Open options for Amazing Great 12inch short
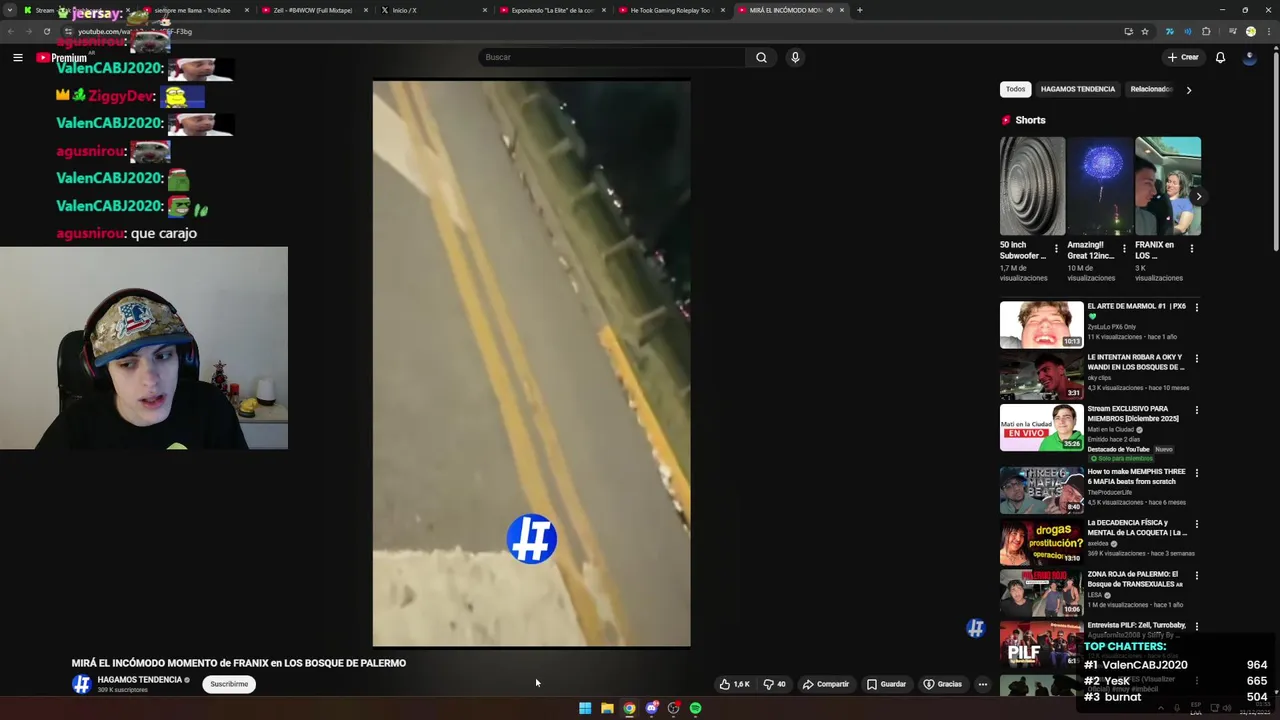Image resolution: width=1280 pixels, height=720 pixels. click(x=1124, y=249)
